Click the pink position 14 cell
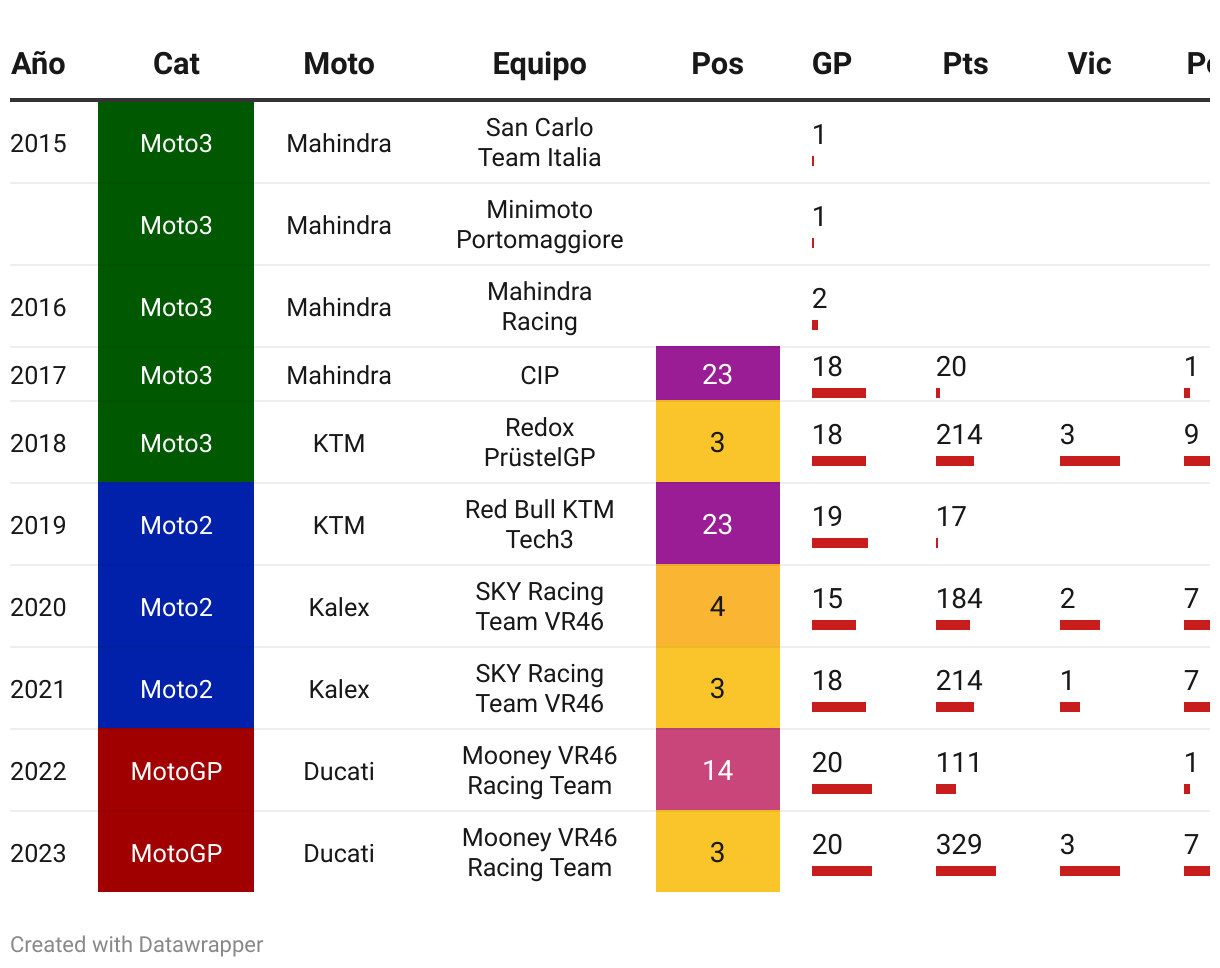Image resolution: width=1220 pixels, height=968 pixels. 718,771
